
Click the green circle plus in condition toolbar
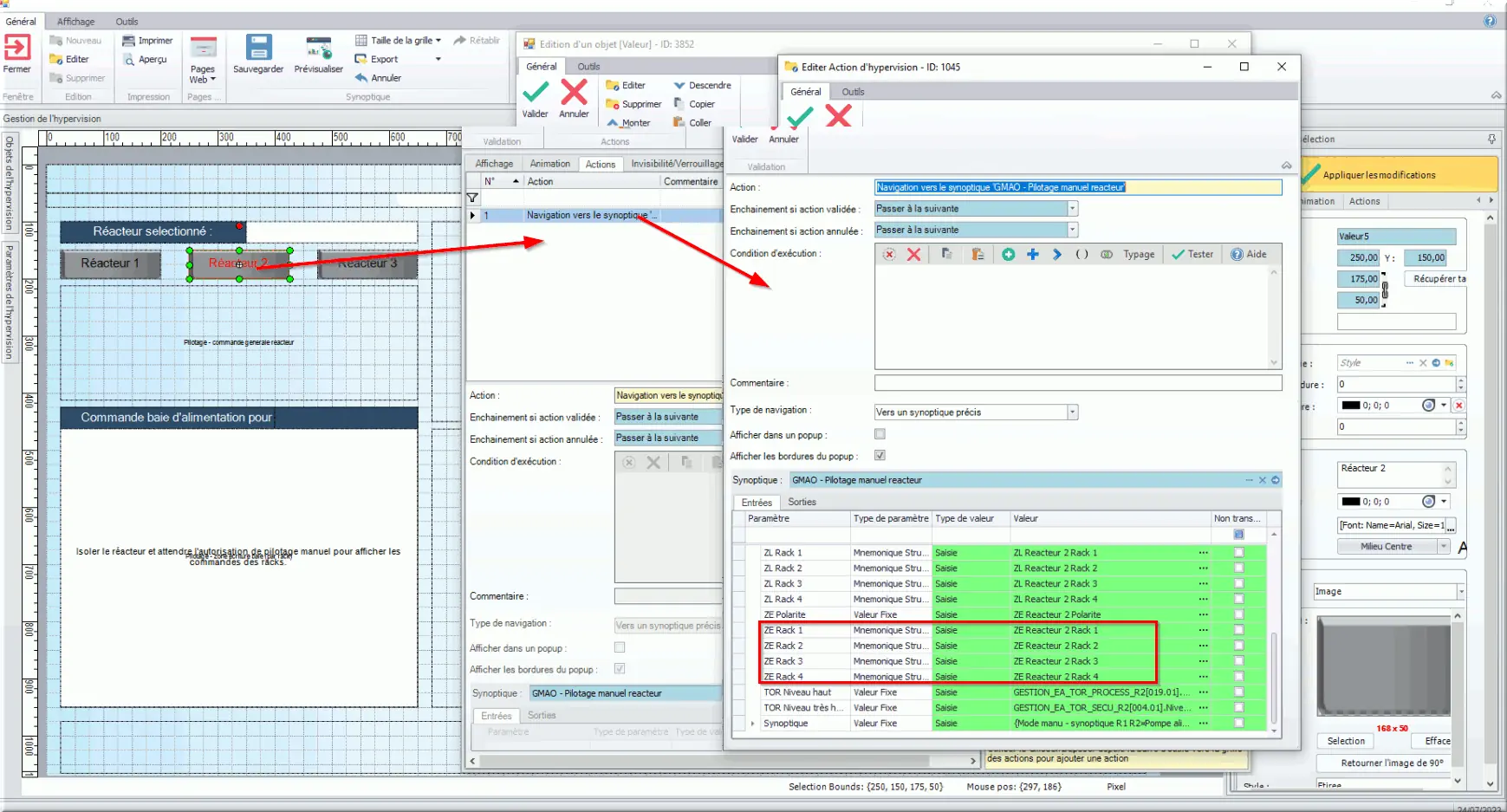[1008, 254]
